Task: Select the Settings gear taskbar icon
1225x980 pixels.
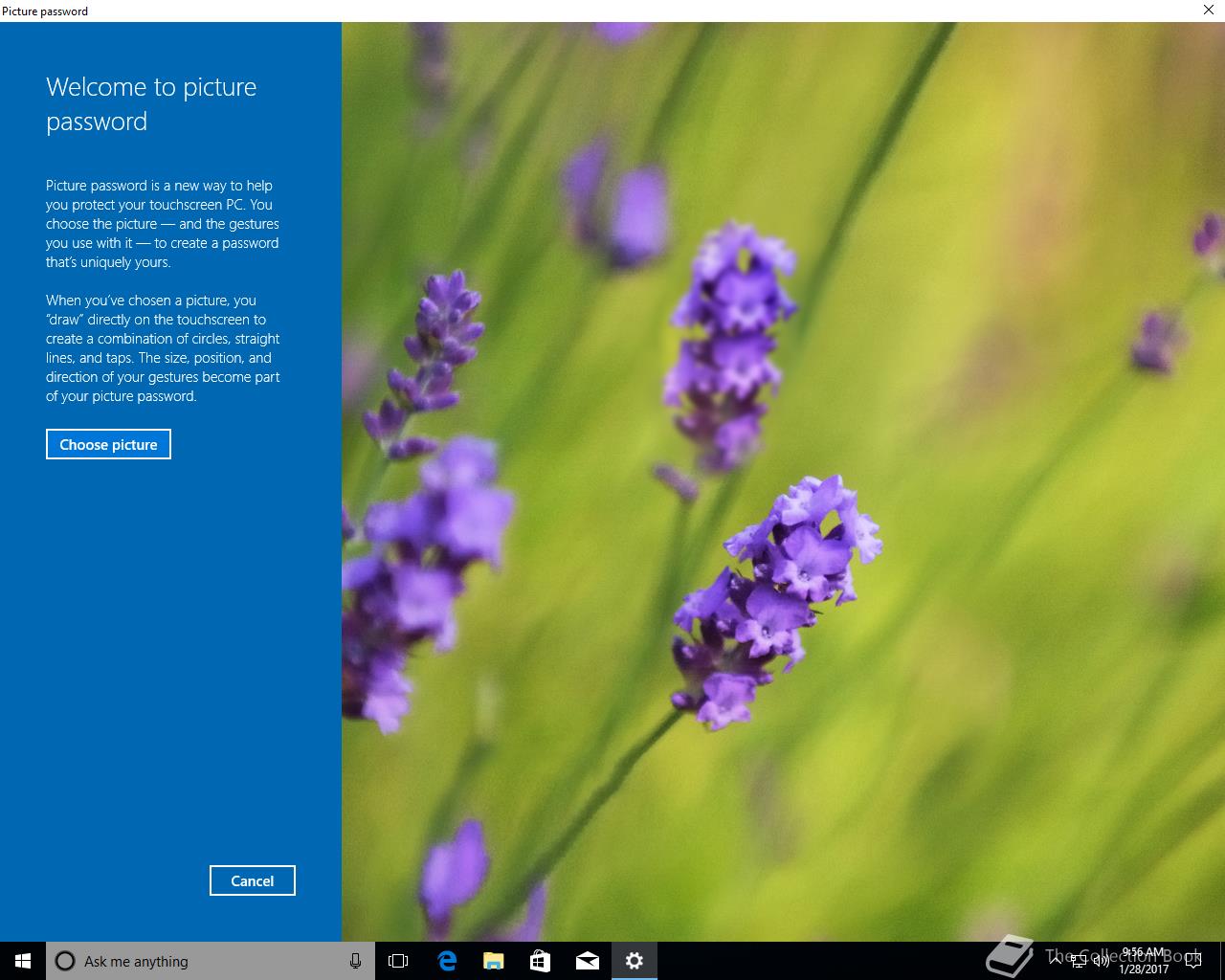Action: point(634,961)
